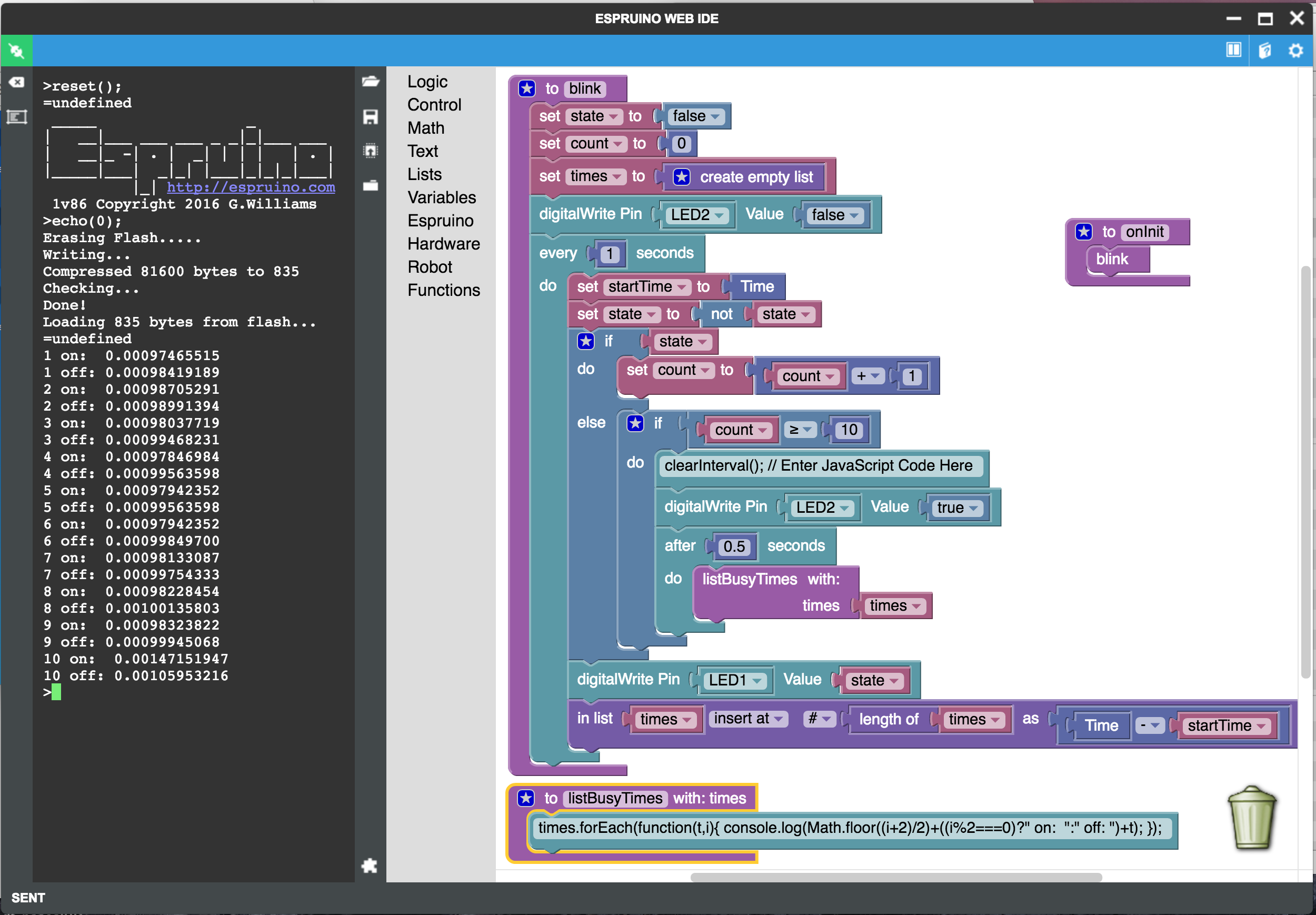Edit the '0.5' seconds number field
The width and height of the screenshot is (1316, 915).
pos(734,546)
